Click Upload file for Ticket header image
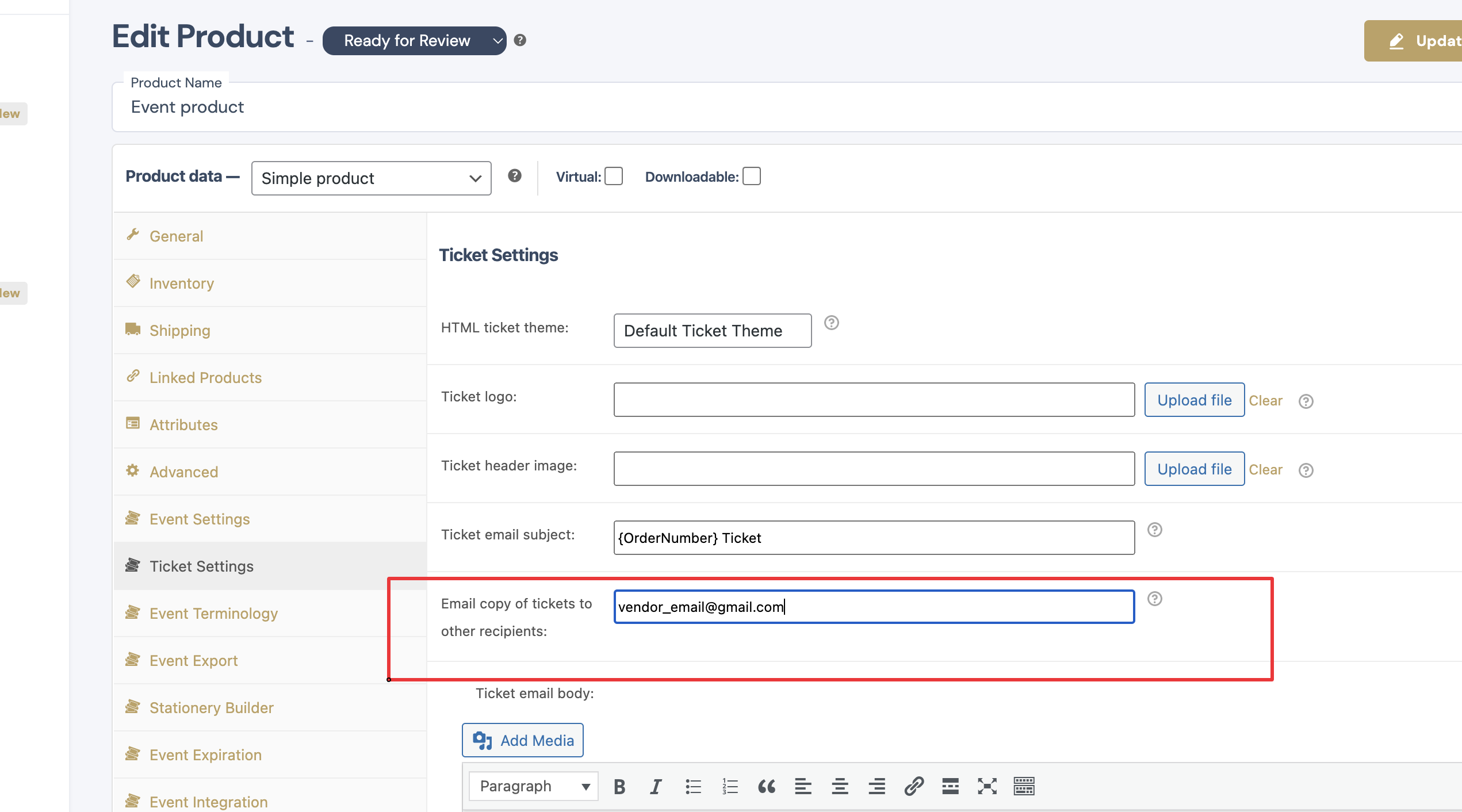The image size is (1462, 812). pos(1194,469)
